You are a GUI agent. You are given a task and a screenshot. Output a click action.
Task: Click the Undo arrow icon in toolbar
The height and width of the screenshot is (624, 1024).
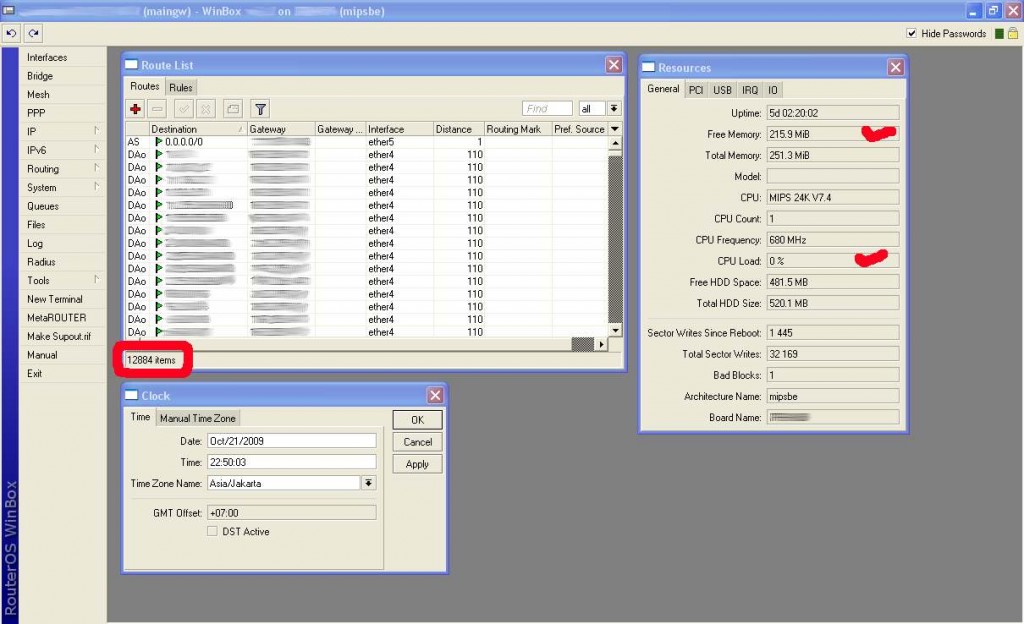pyautogui.click(x=11, y=33)
